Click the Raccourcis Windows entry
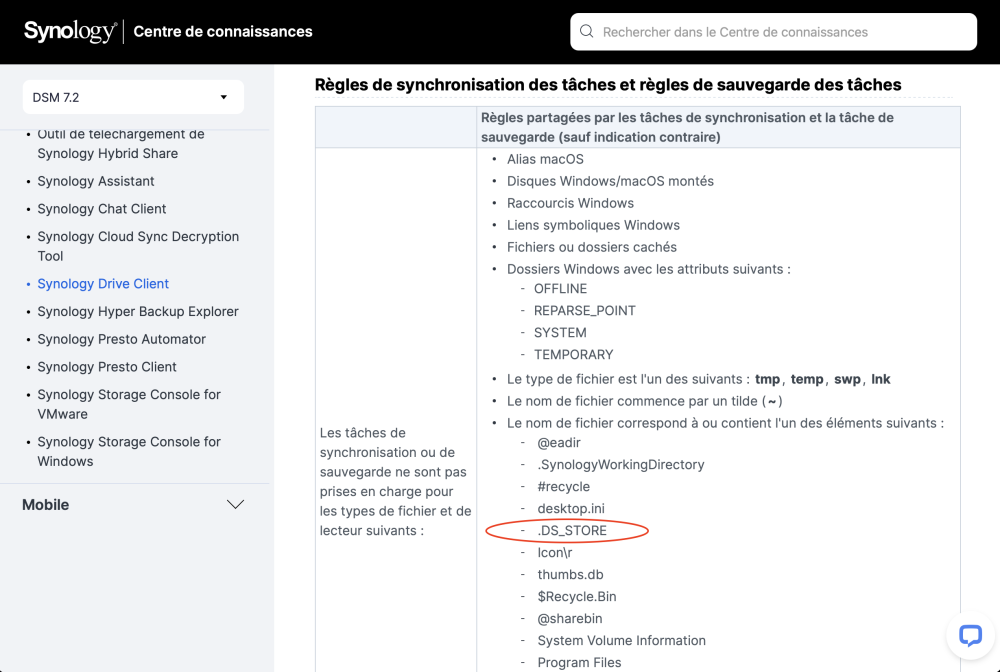 [x=570, y=203]
